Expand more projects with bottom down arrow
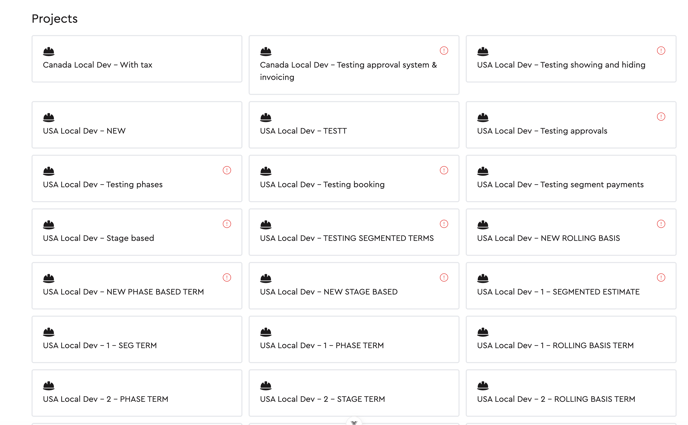The width and height of the screenshot is (688, 425). 354,422
